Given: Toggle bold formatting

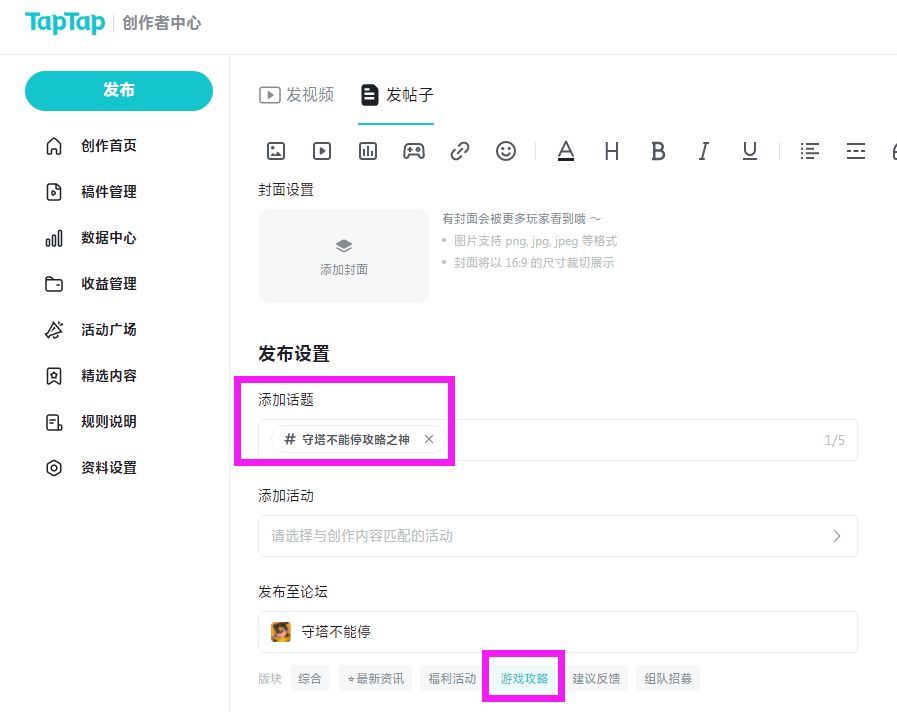Looking at the screenshot, I should [658, 151].
